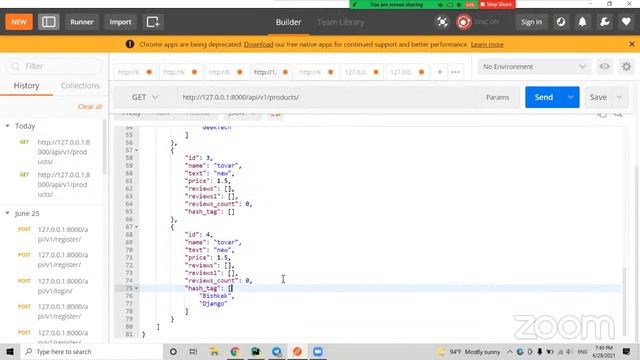Open the notifications bell

(582, 22)
